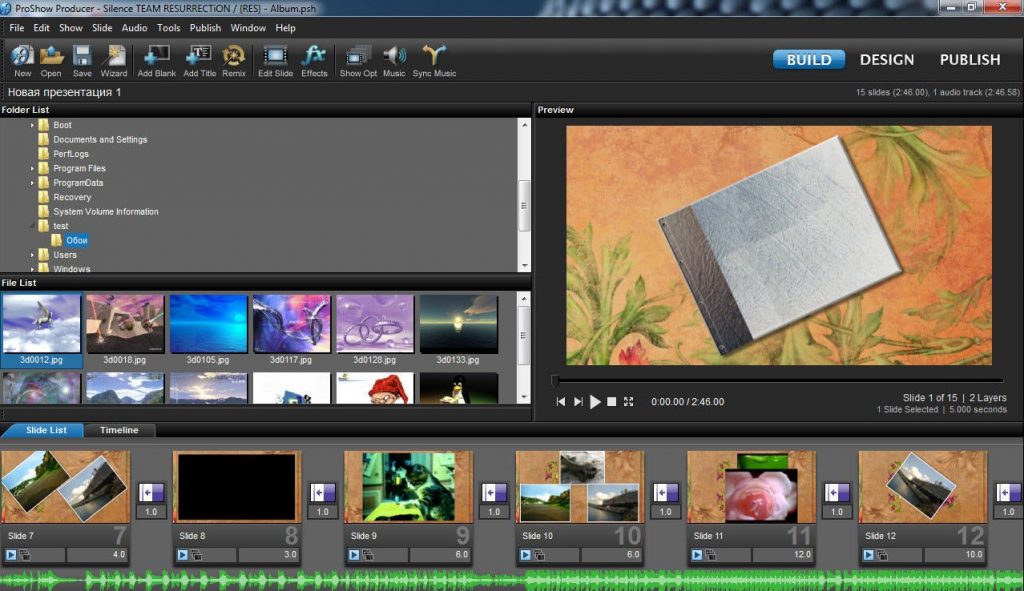Click the Sync Music icon

[x=433, y=56]
